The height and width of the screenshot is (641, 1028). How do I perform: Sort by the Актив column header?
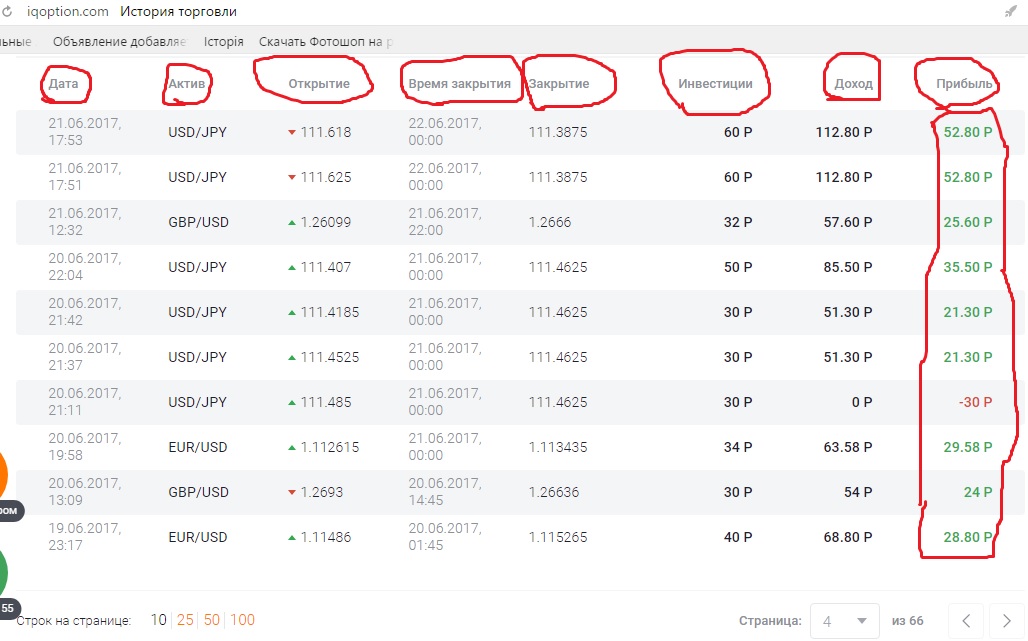[x=186, y=84]
